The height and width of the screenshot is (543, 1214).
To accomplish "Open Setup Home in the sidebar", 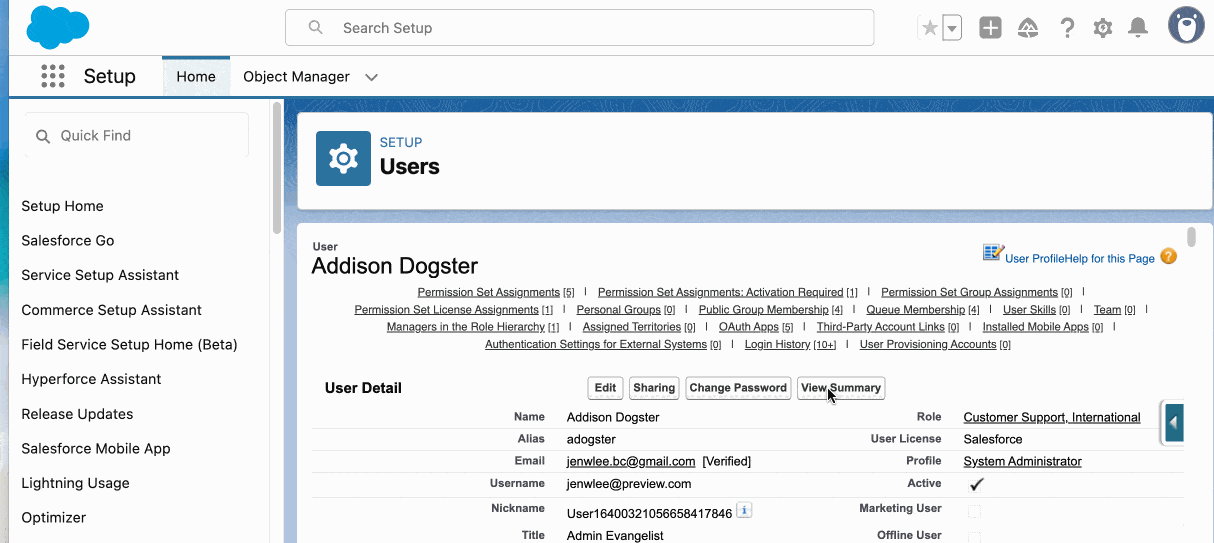I will point(63,206).
